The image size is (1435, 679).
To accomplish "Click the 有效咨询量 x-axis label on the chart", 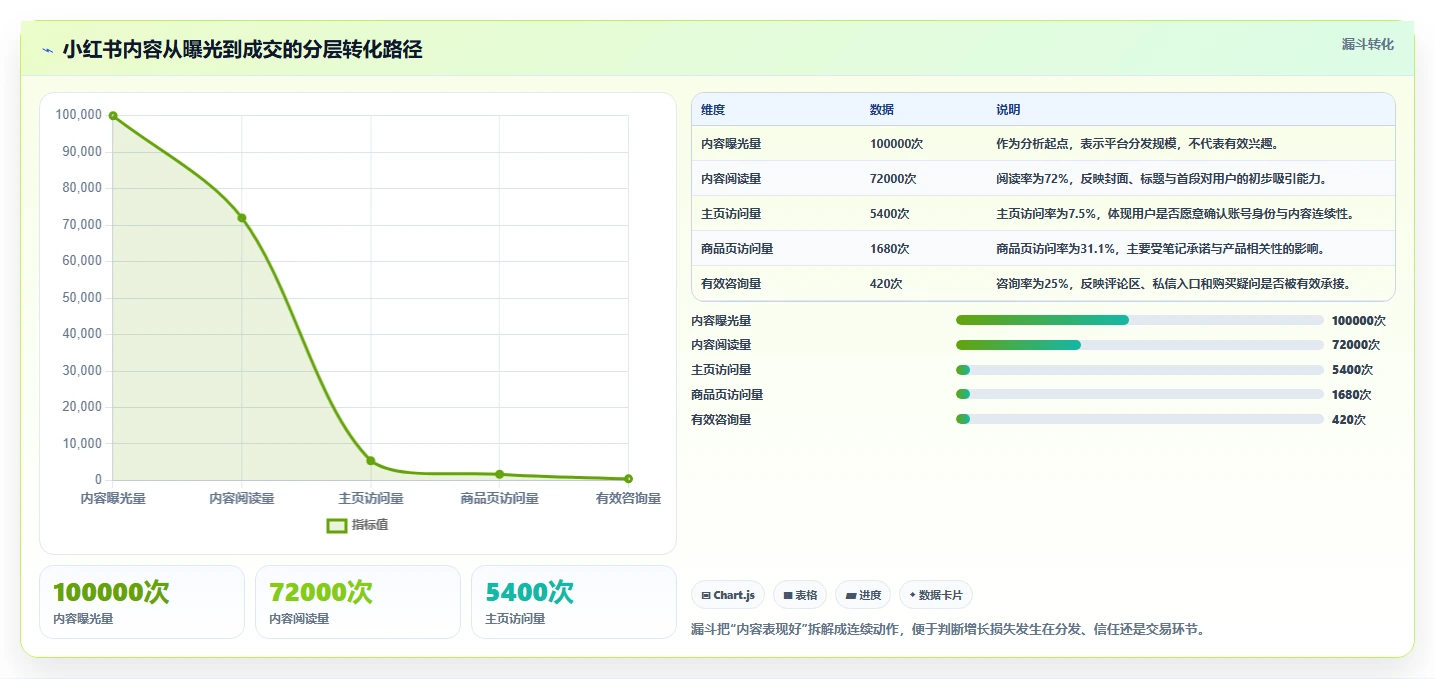I will click(628, 498).
